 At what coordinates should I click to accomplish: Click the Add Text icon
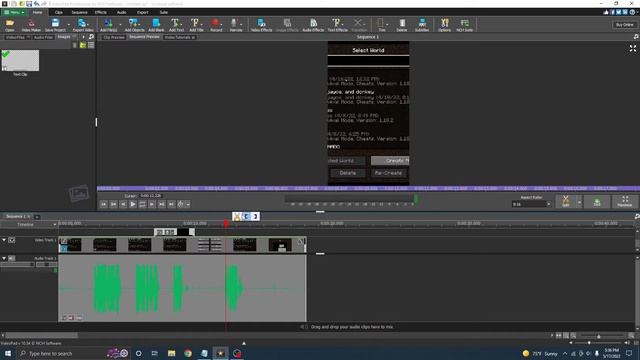click(176, 25)
